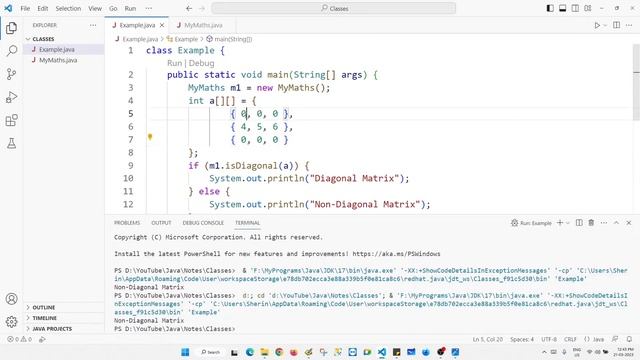Image resolution: width=640 pixels, height=360 pixels.
Task: Open the Source Control view
Action: 11,74
